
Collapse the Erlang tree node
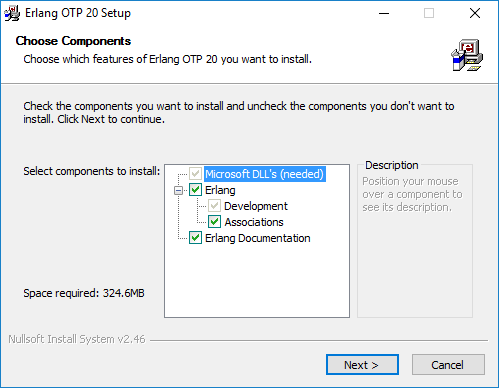point(179,190)
